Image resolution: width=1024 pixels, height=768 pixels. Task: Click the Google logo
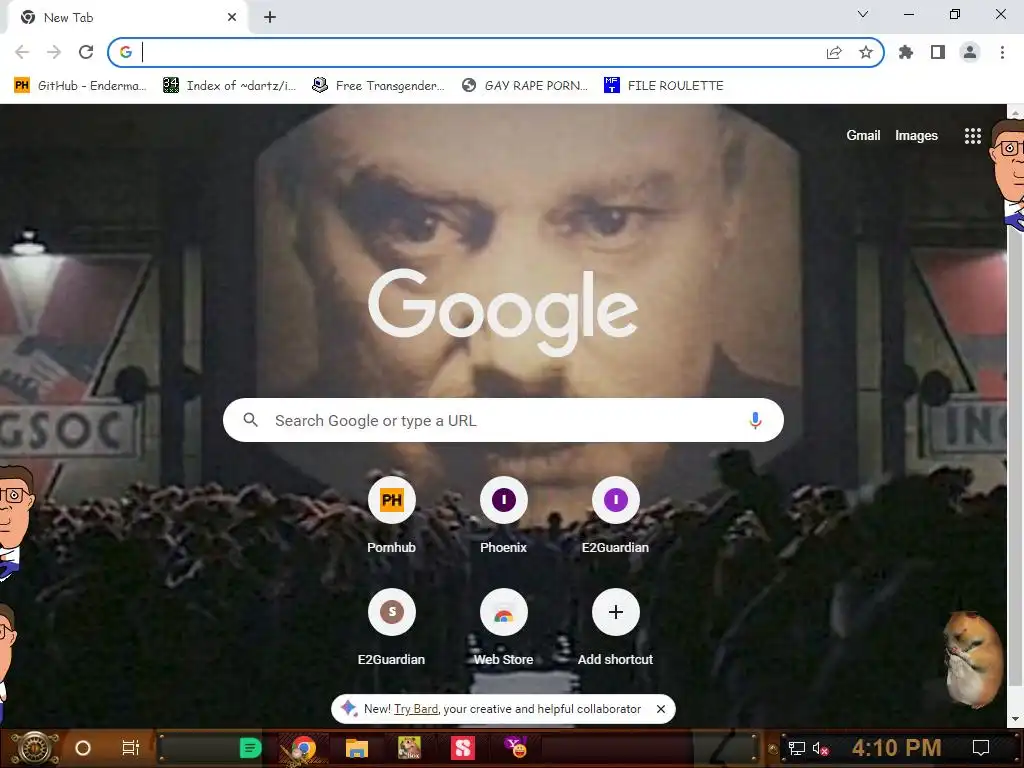click(503, 312)
